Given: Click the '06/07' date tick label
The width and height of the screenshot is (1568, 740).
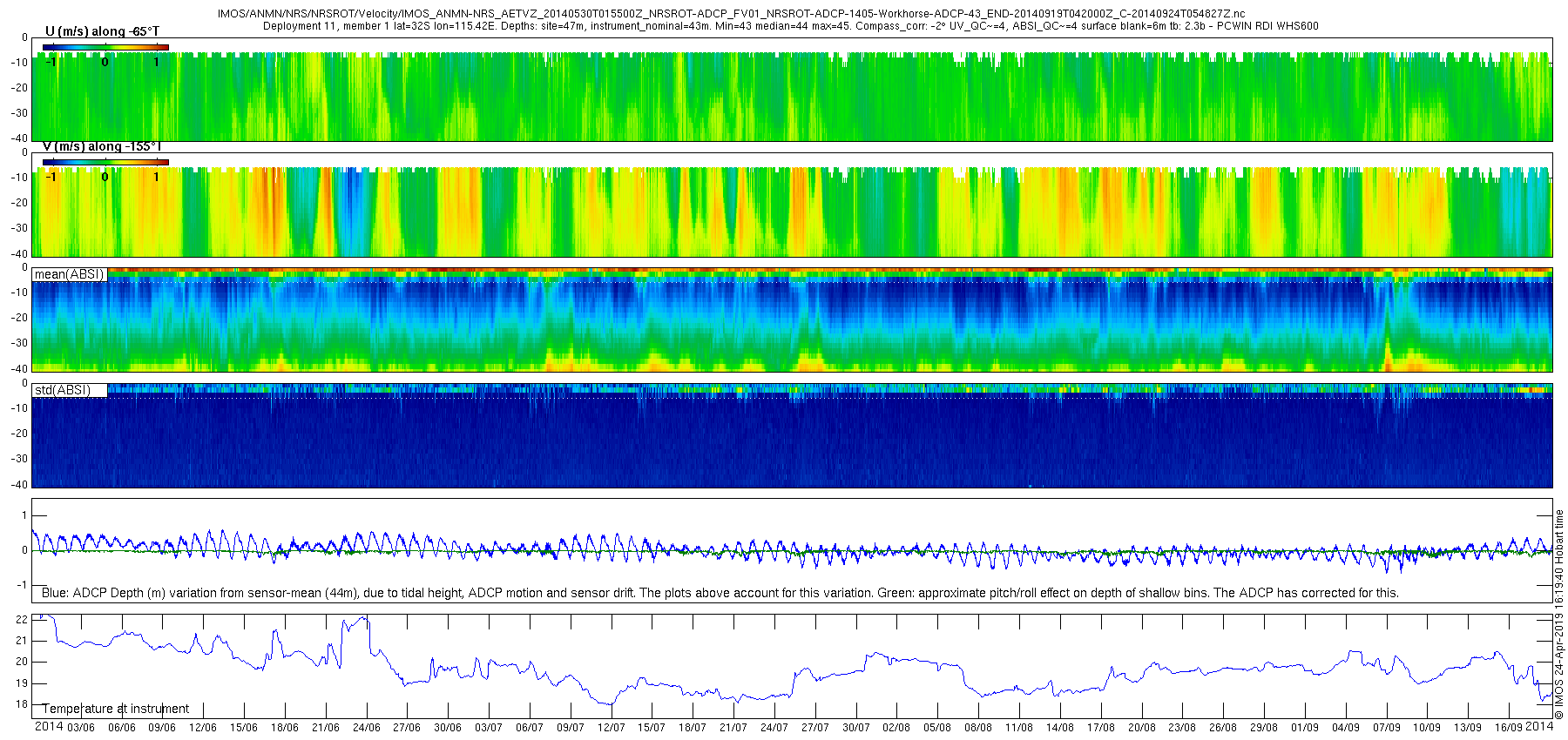Looking at the screenshot, I should [530, 728].
